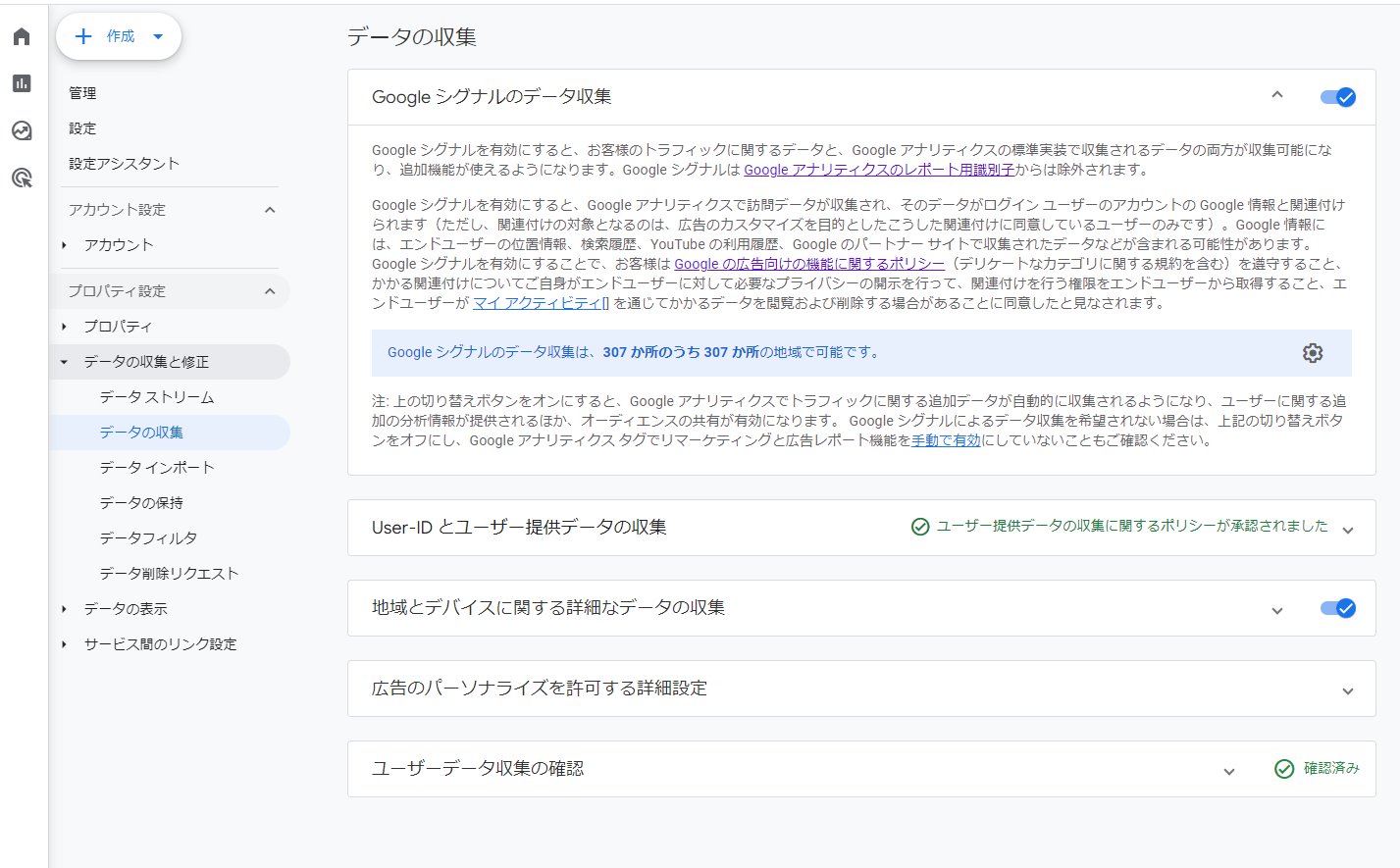Image resolution: width=1400 pixels, height=868 pixels.
Task: Click アカウント設定 section label
Action: (117, 210)
